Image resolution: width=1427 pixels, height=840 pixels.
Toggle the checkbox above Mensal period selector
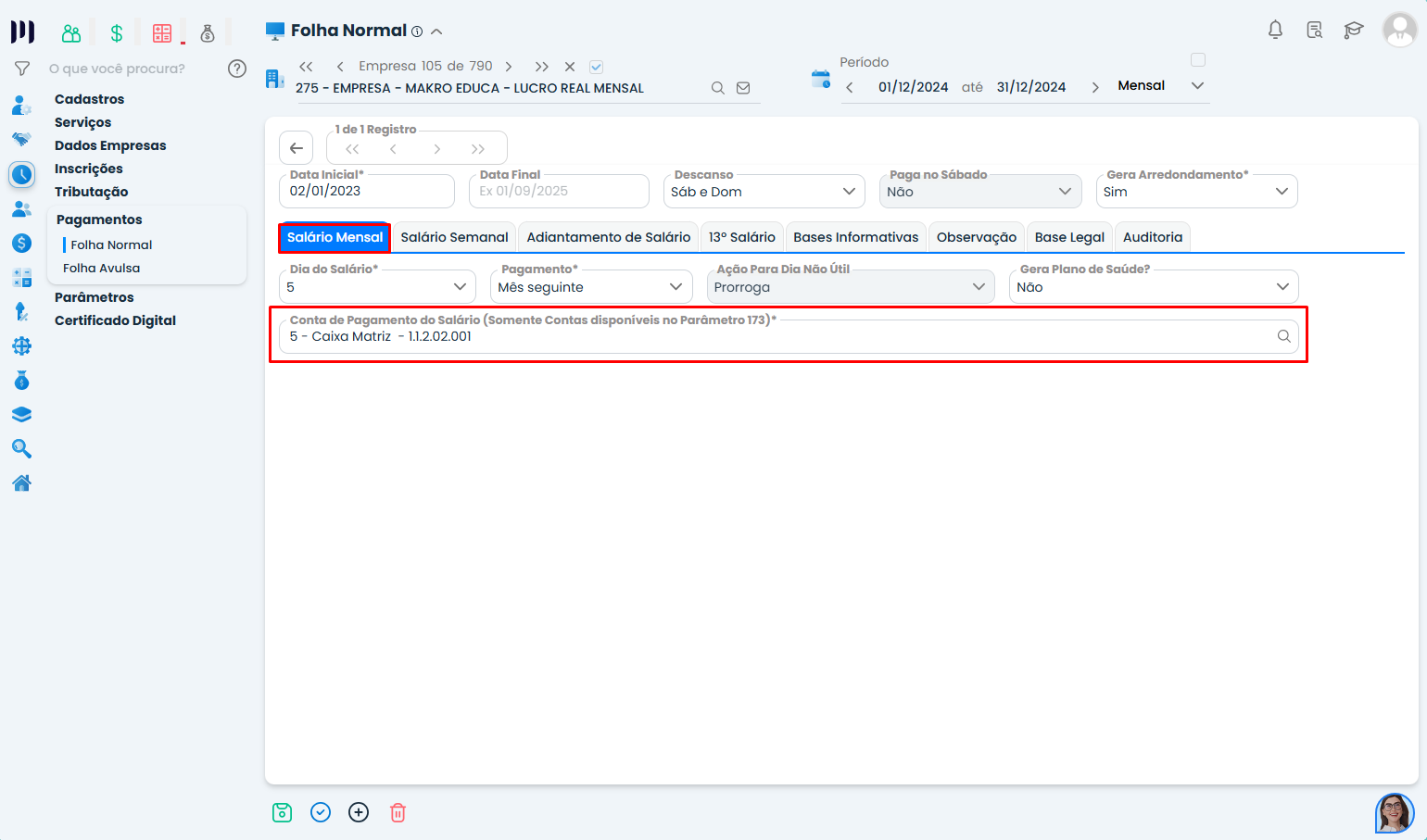click(1198, 60)
